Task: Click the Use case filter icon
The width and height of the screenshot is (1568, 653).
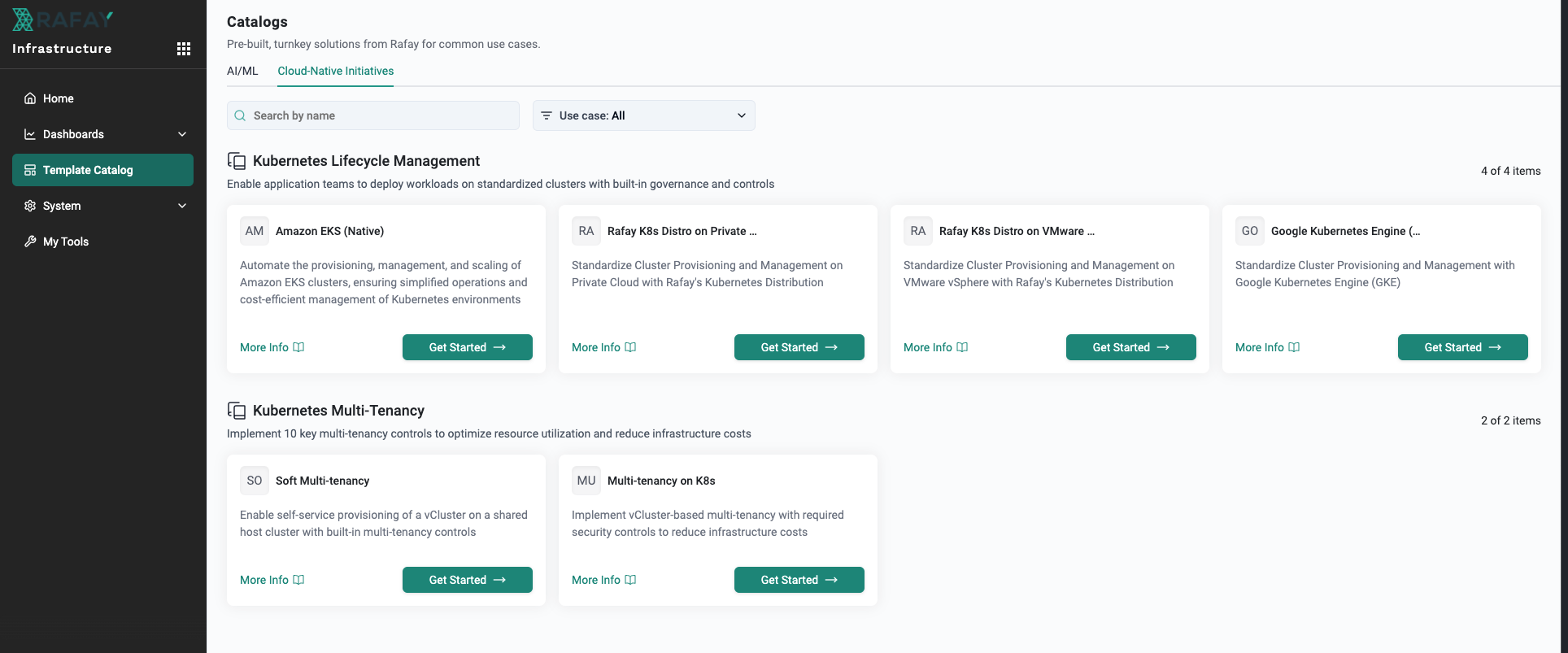Action: click(547, 115)
